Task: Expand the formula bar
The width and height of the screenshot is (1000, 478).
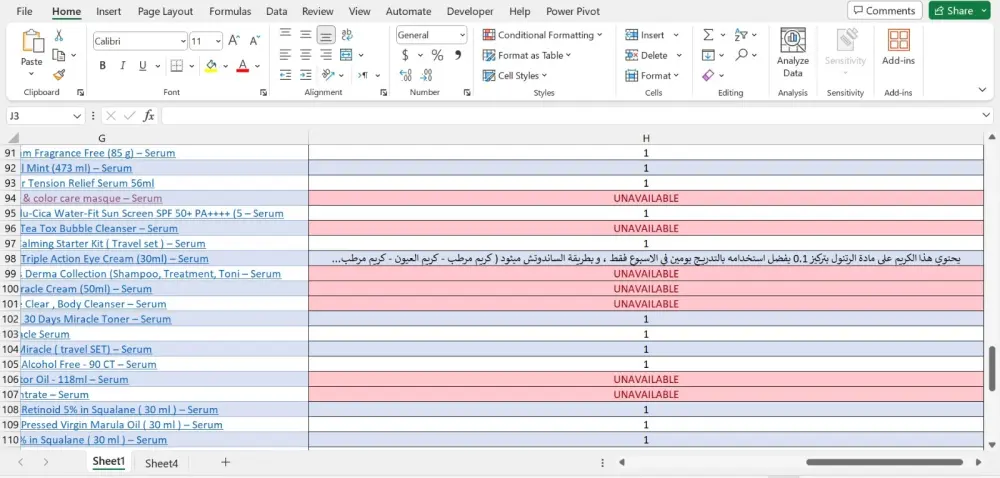Action: click(x=987, y=115)
